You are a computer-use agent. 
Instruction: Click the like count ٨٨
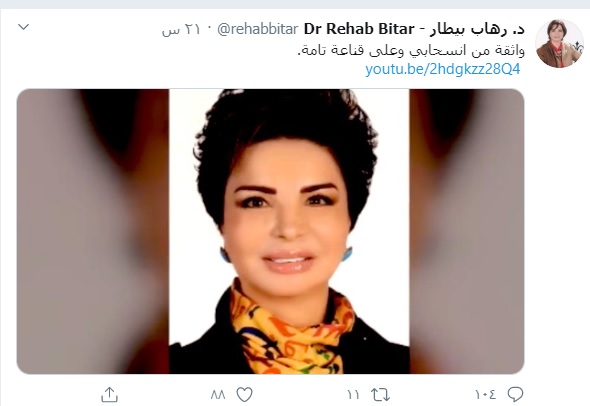pyautogui.click(x=218, y=395)
